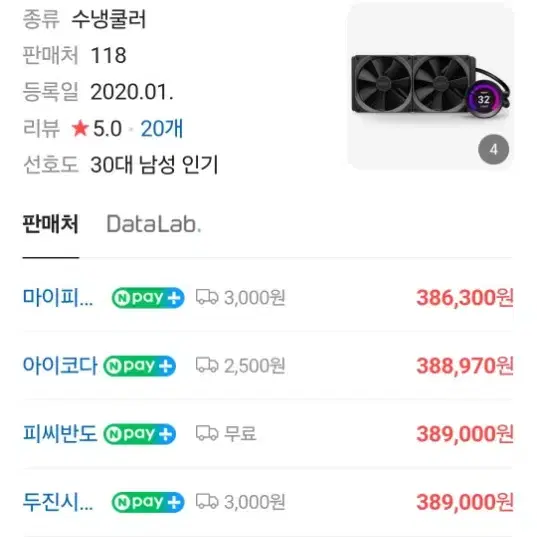Switch to the DataLab tab

(x=154, y=224)
